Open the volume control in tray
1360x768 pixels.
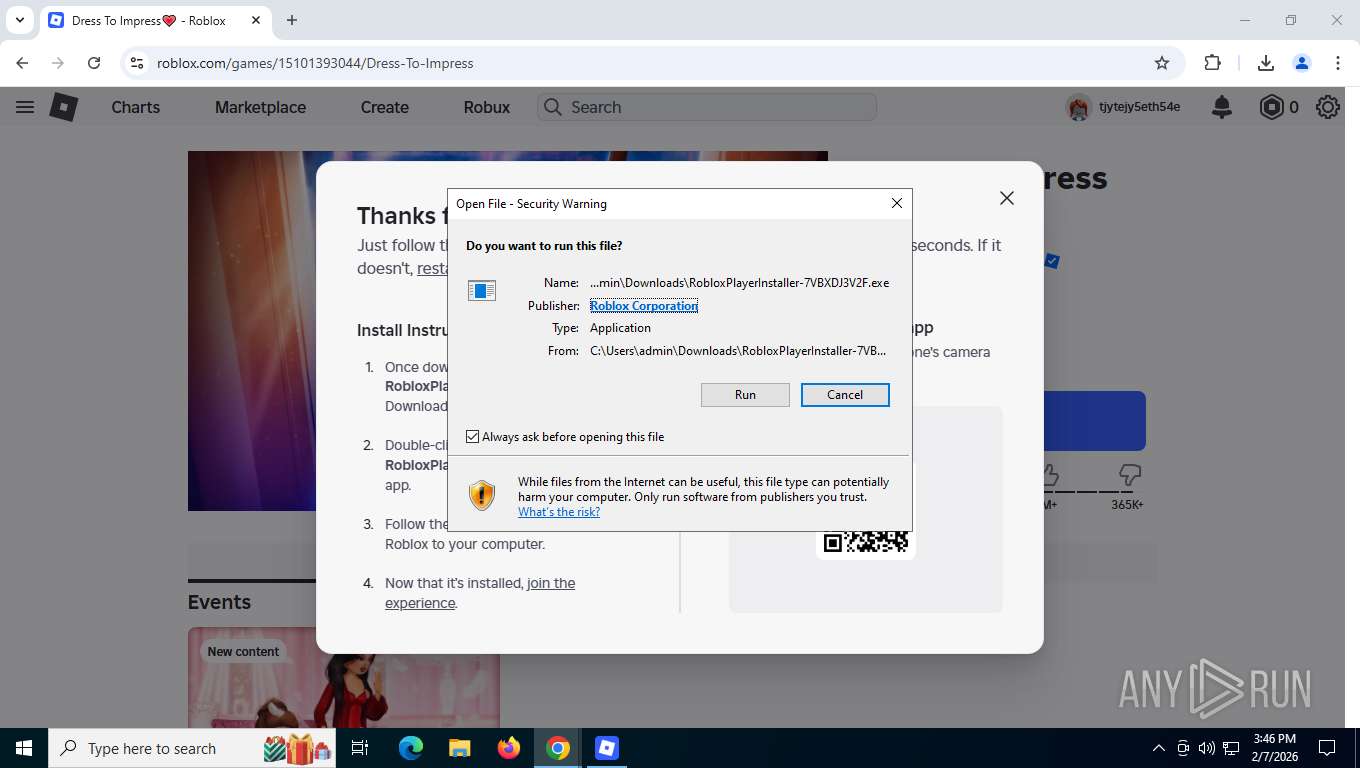(x=1207, y=748)
